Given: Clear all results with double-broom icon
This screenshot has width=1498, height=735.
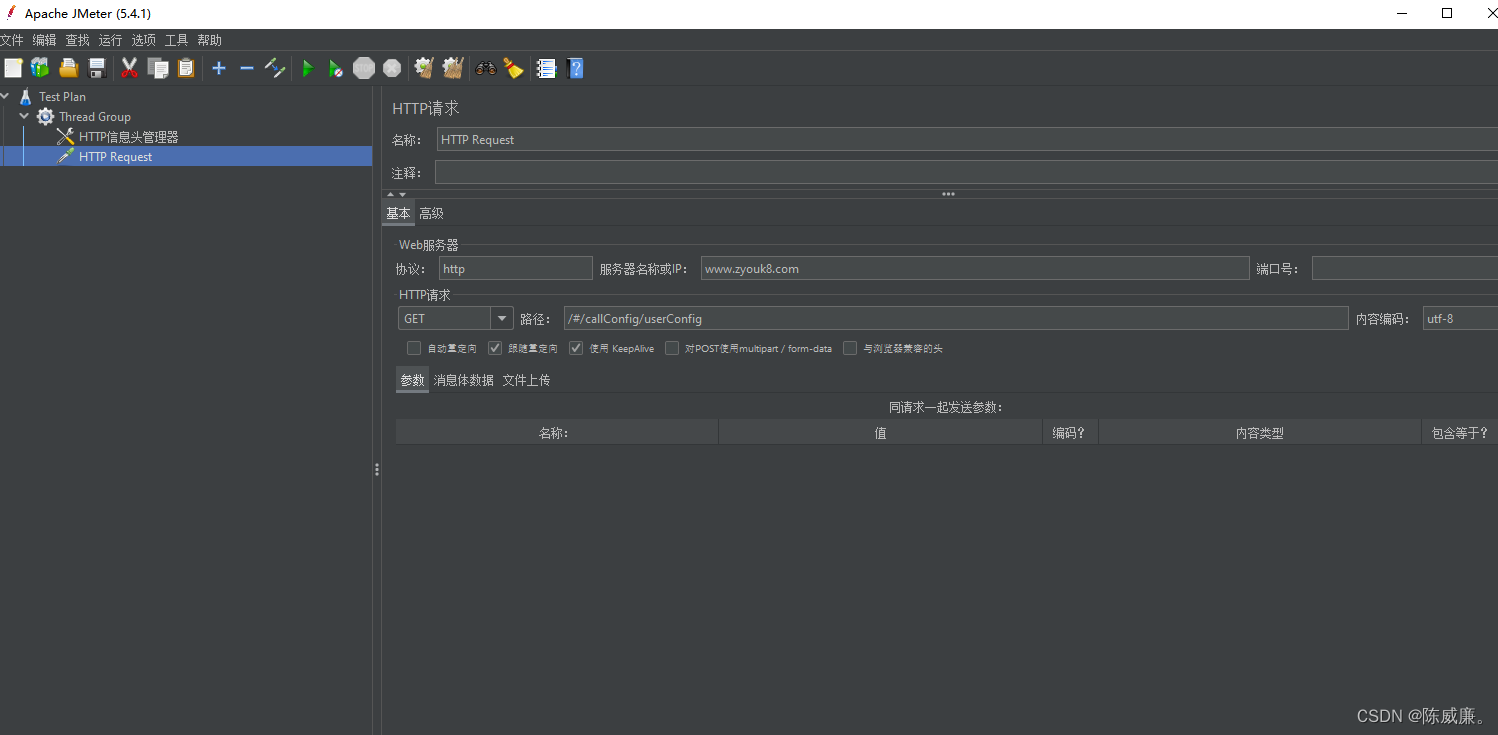Looking at the screenshot, I should (x=453, y=68).
